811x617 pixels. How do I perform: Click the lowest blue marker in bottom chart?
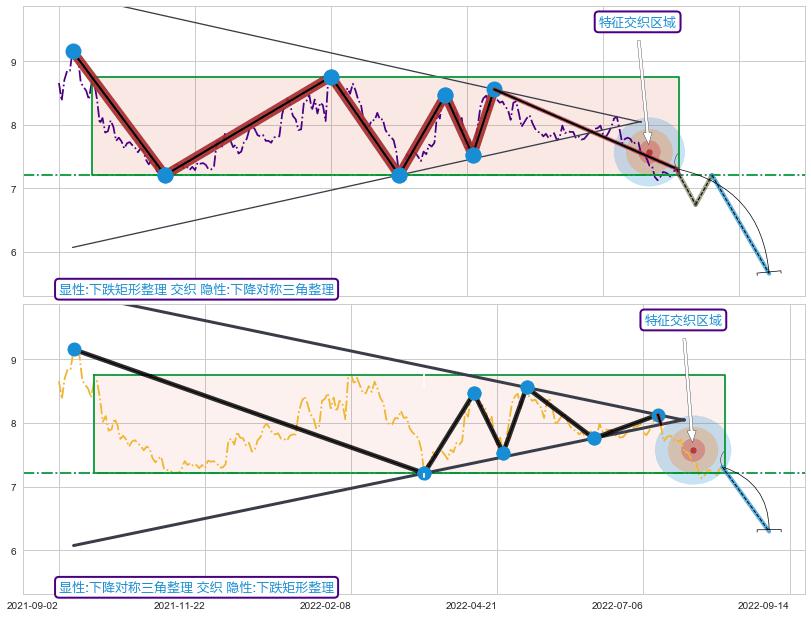pyautogui.click(x=423, y=473)
